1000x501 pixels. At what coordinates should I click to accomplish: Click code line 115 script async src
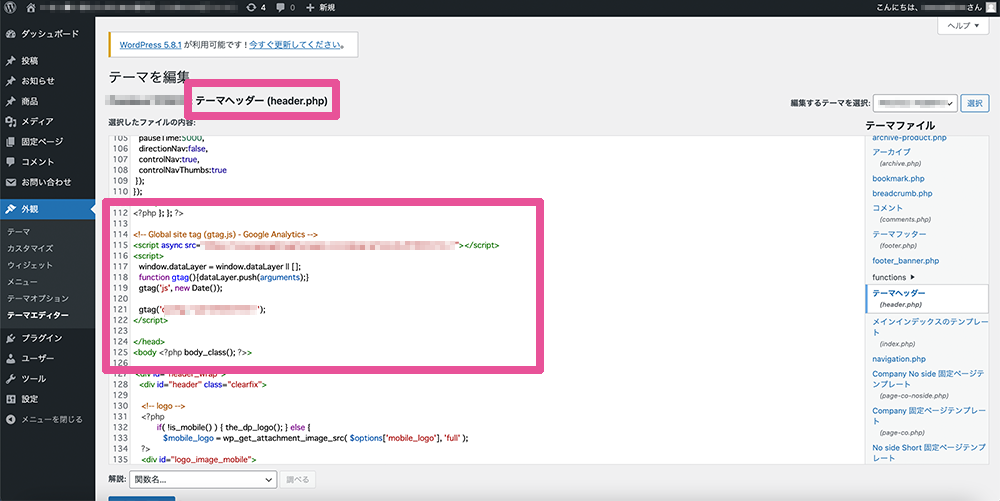click(316, 245)
